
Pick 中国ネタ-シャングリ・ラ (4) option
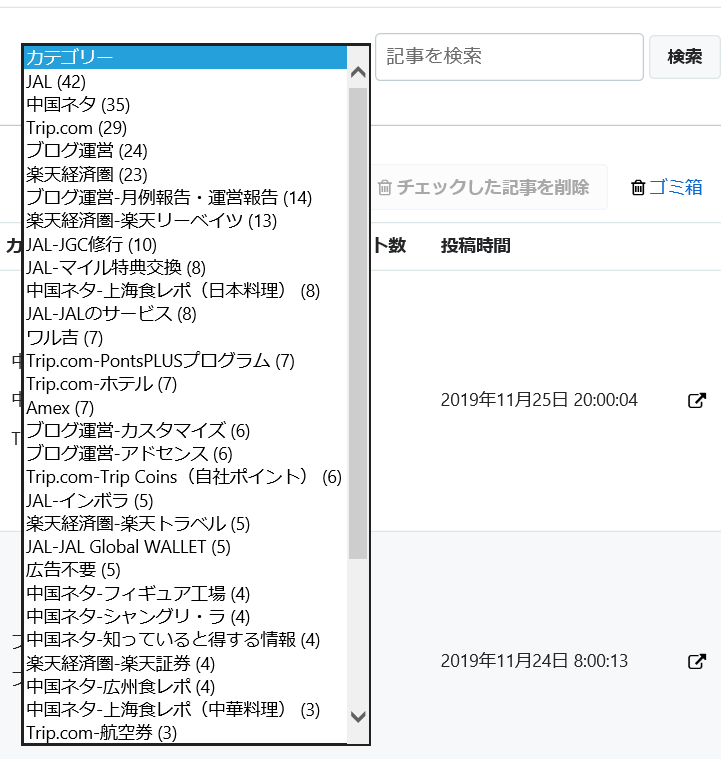click(185, 617)
